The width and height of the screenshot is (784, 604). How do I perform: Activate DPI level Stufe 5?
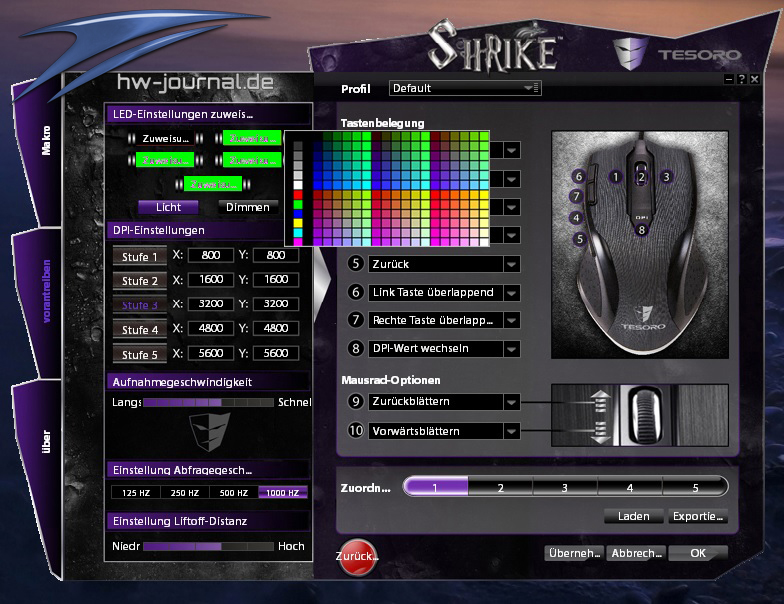(x=140, y=354)
